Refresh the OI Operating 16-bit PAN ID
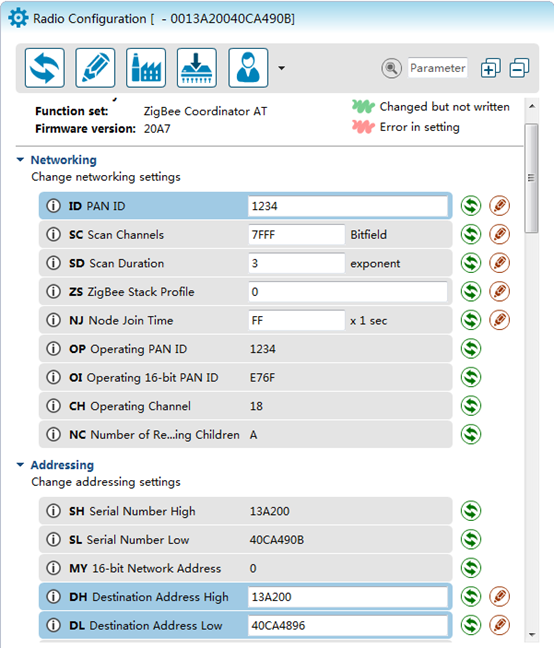 click(471, 377)
